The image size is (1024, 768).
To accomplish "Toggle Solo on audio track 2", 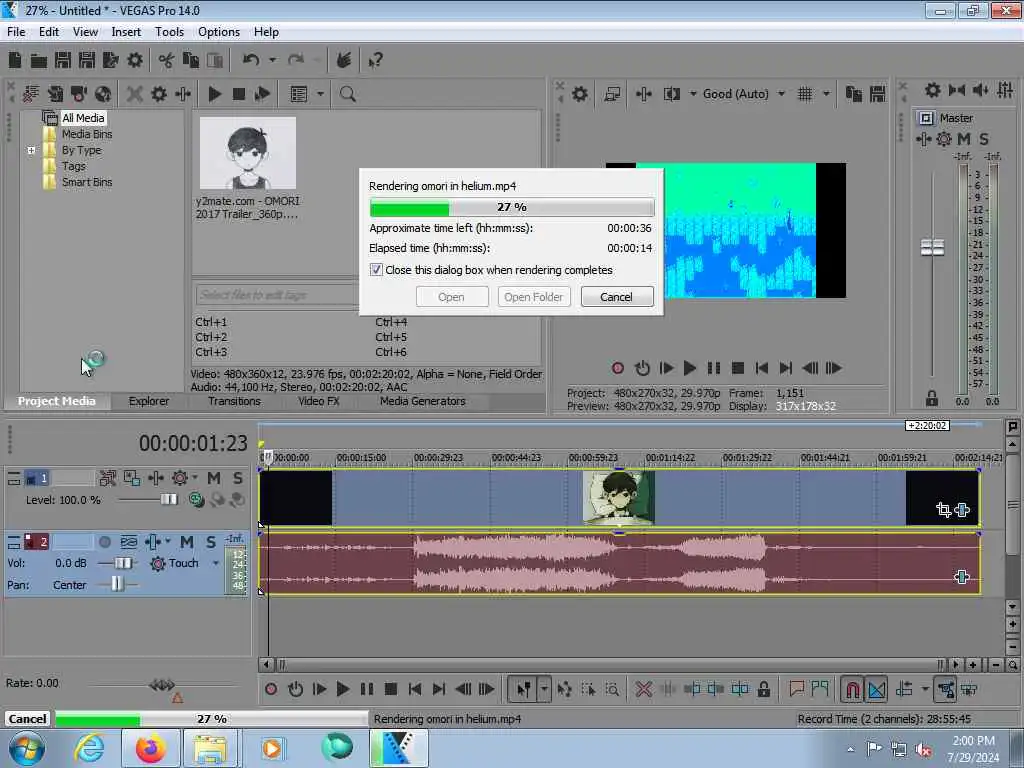I will click(x=210, y=542).
